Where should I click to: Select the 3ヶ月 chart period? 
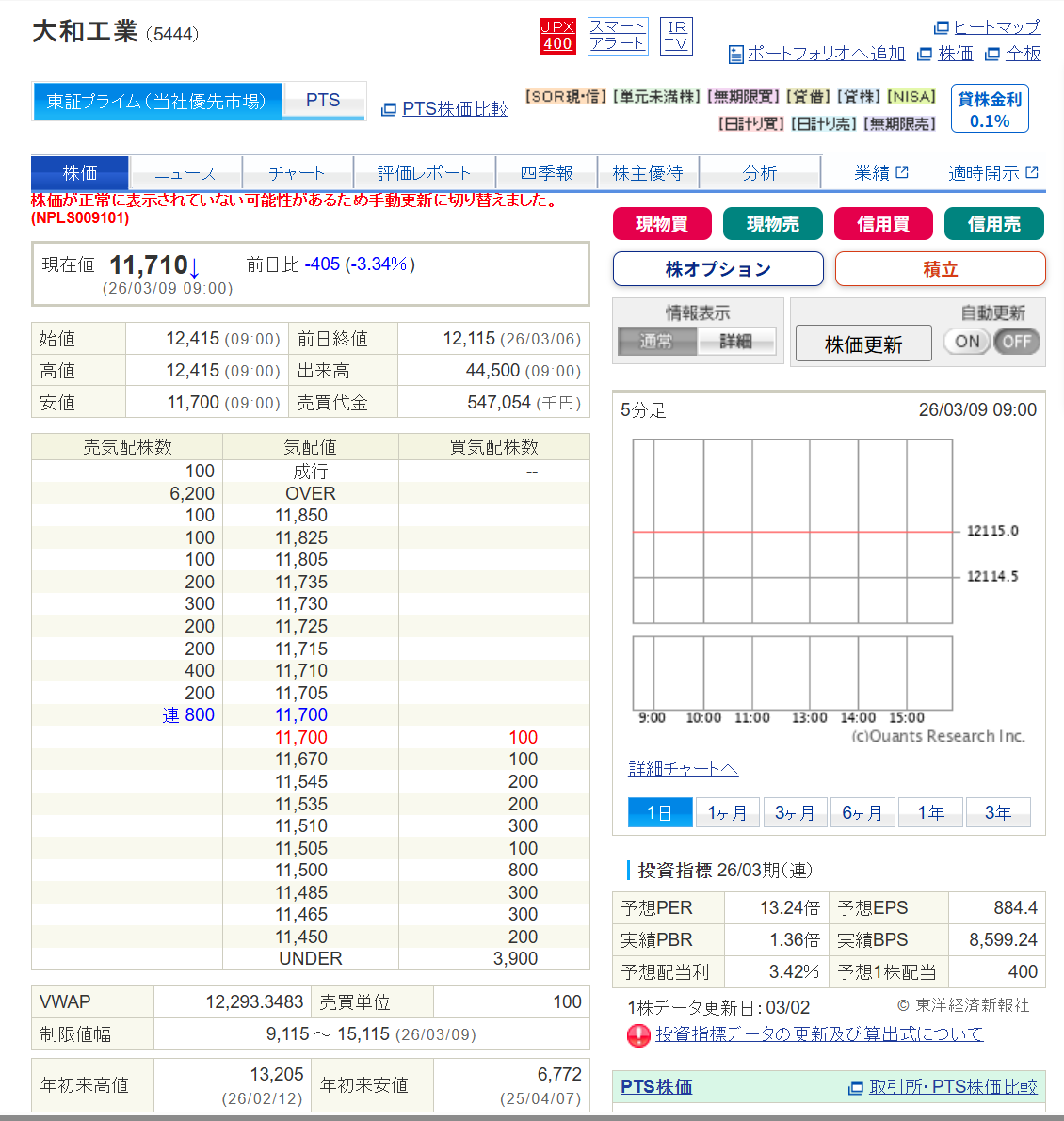coord(795,812)
